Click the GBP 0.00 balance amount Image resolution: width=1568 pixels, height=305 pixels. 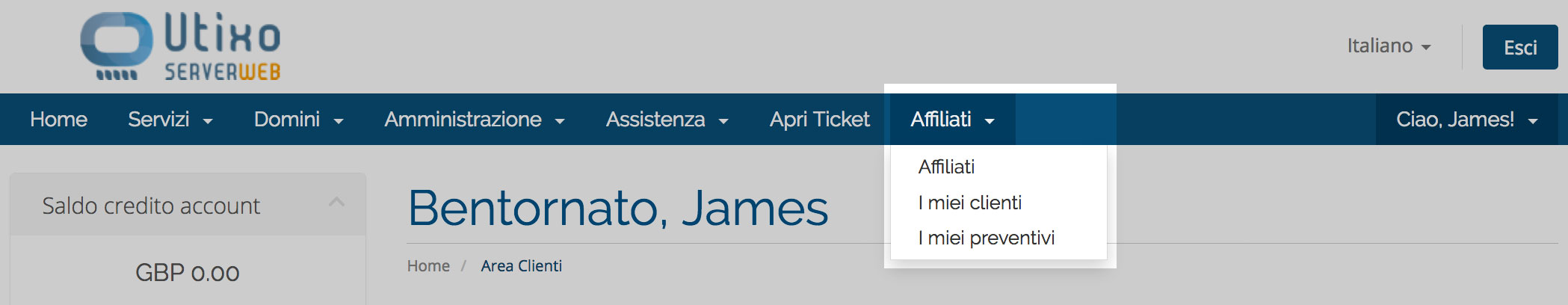coord(188,273)
